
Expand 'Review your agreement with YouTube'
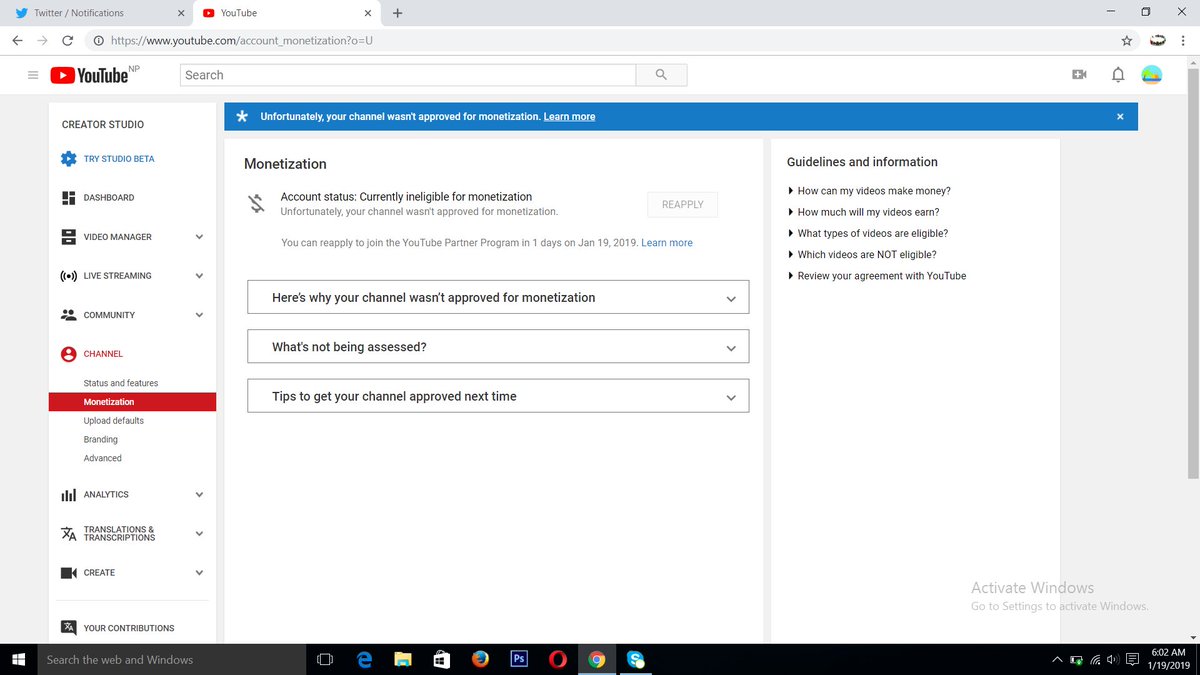coord(877,276)
